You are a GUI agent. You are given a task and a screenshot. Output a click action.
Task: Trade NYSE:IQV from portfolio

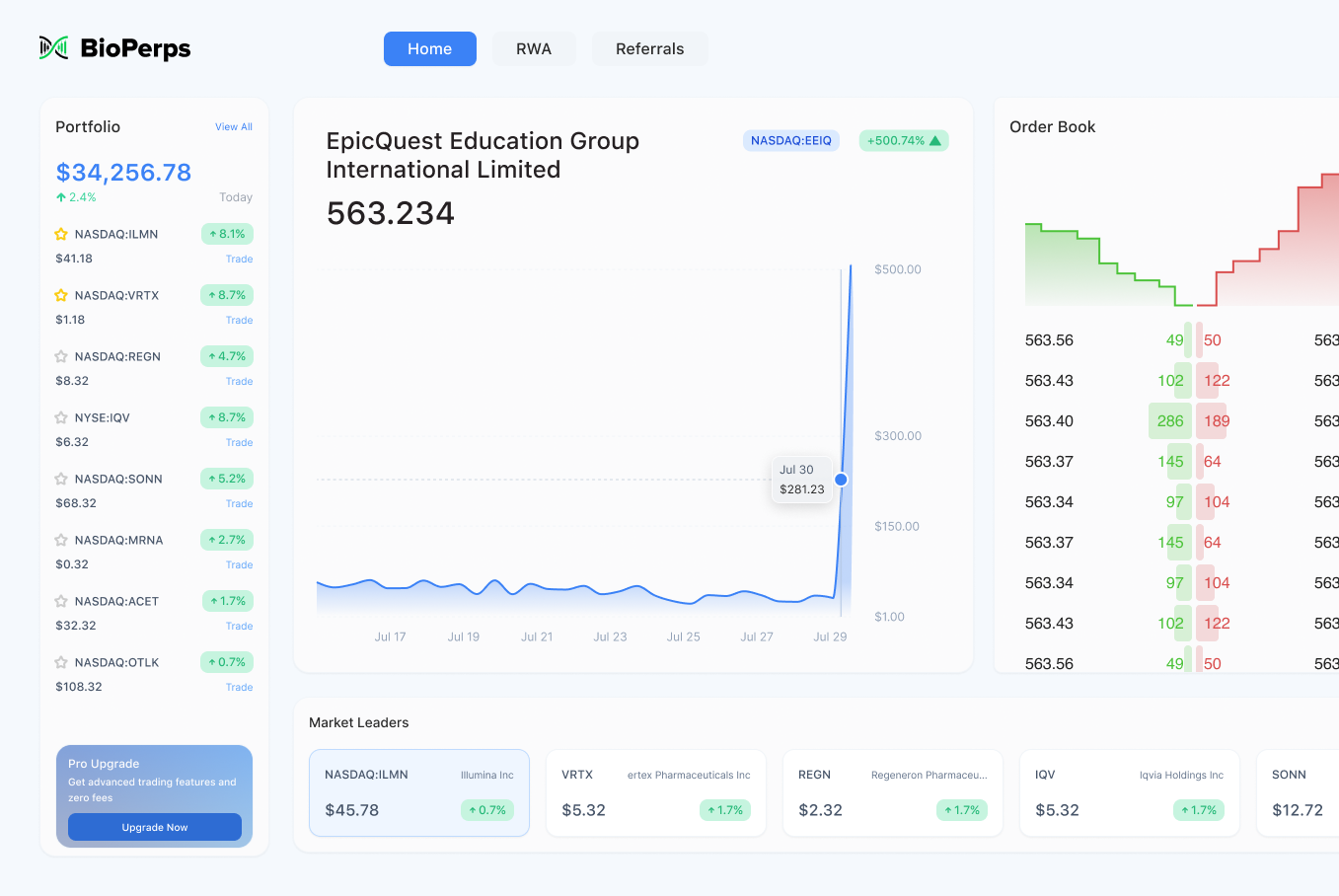[x=239, y=443]
